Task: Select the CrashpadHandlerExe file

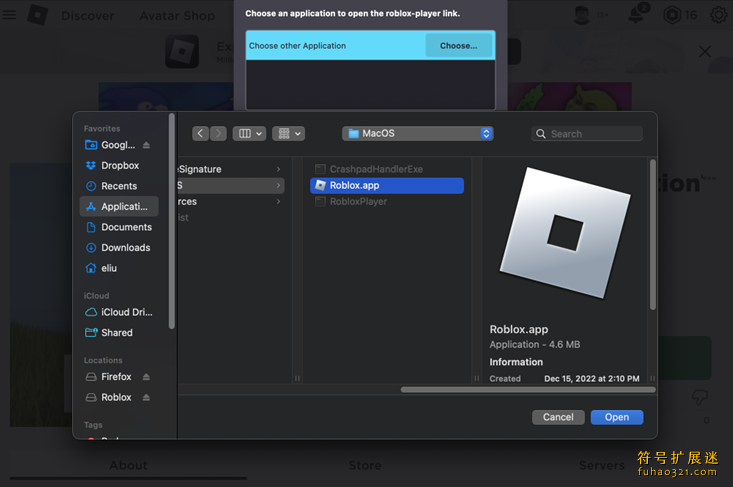Action: [387, 169]
